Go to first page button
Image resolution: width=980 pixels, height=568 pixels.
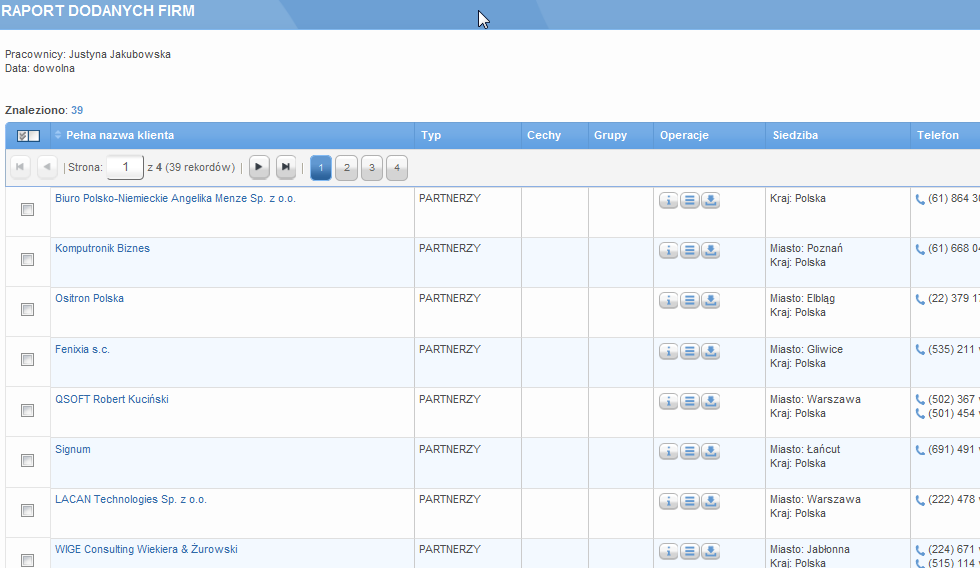click(x=20, y=167)
